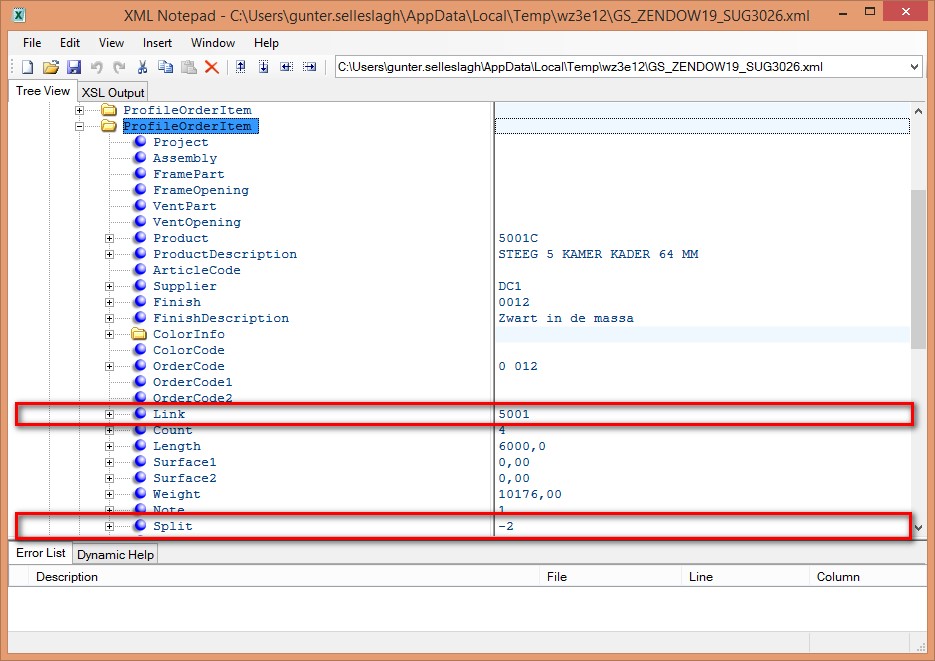The height and width of the screenshot is (661, 935).
Task: Click the Column header in Error List
Action: pyautogui.click(x=868, y=576)
